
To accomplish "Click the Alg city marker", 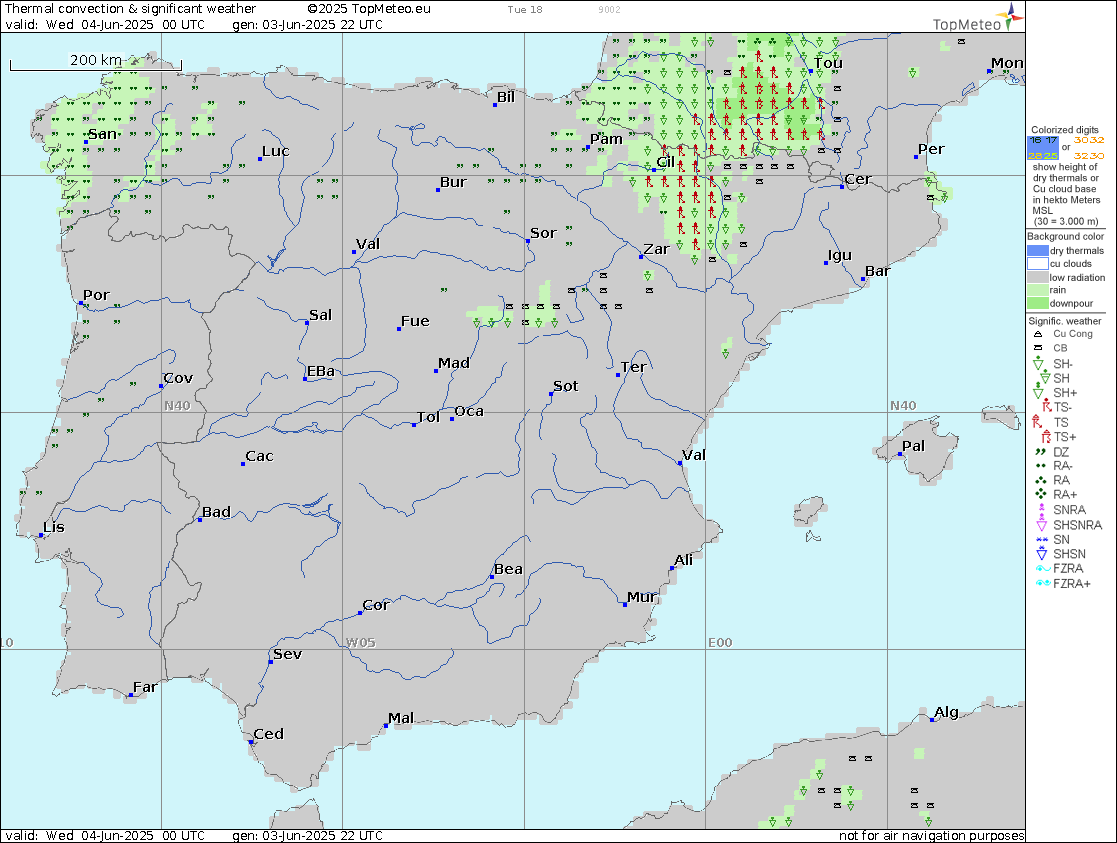I will (x=932, y=720).
